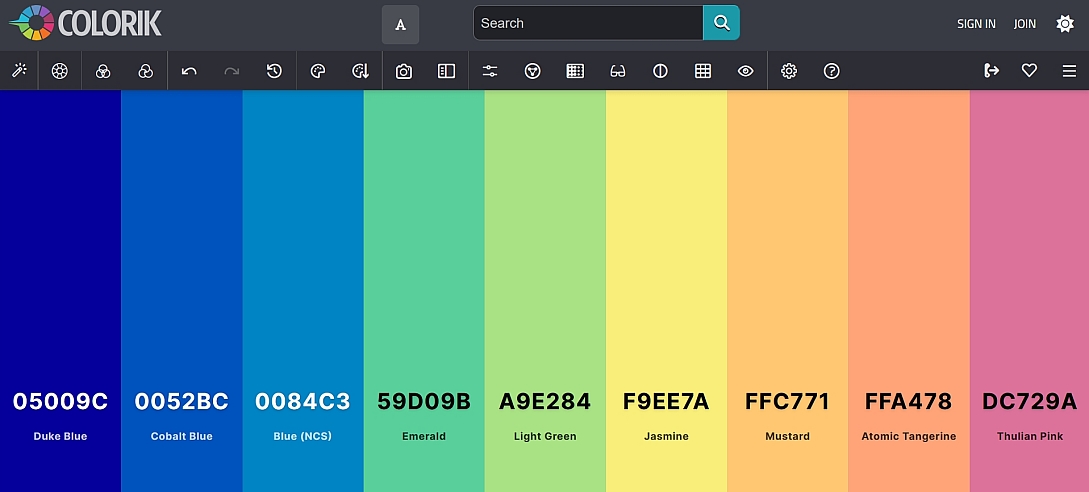Open the hamburger menu
The image size is (1089, 492).
(x=1070, y=71)
